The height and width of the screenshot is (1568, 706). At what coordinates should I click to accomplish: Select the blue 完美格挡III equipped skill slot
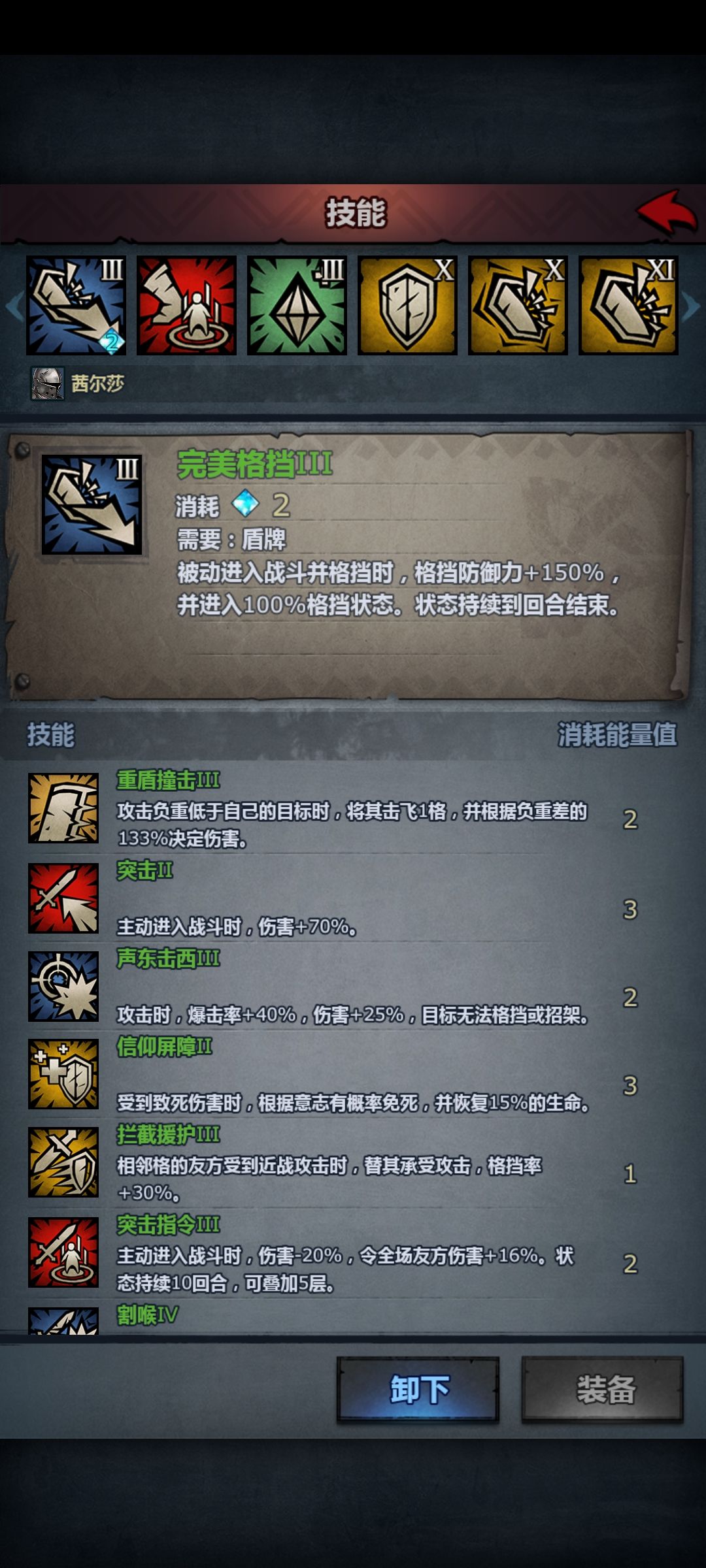click(76, 306)
